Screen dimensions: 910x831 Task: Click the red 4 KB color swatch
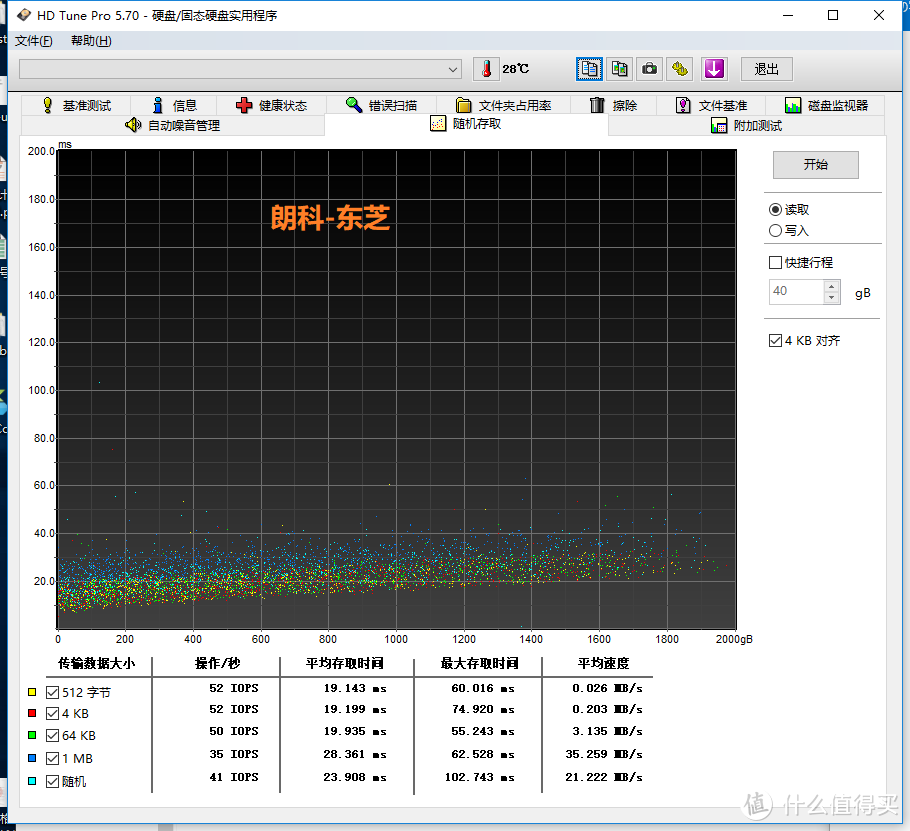point(32,713)
